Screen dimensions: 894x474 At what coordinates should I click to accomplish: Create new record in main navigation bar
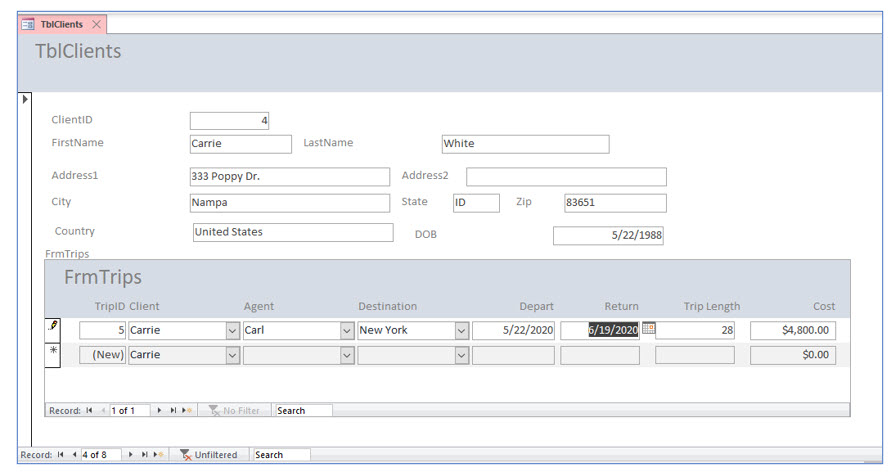click(x=159, y=455)
